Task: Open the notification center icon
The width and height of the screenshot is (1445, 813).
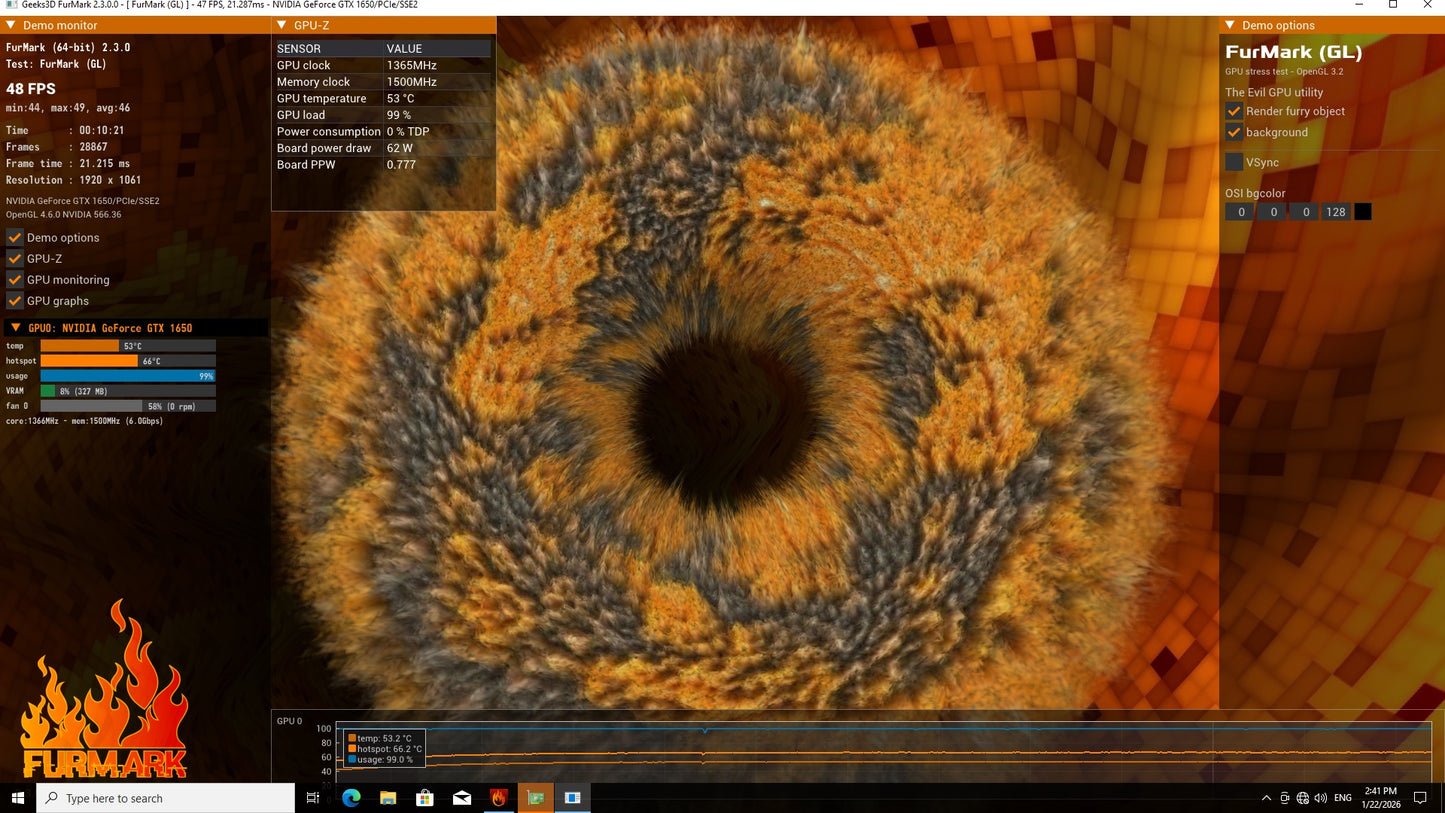Action: (1420, 798)
